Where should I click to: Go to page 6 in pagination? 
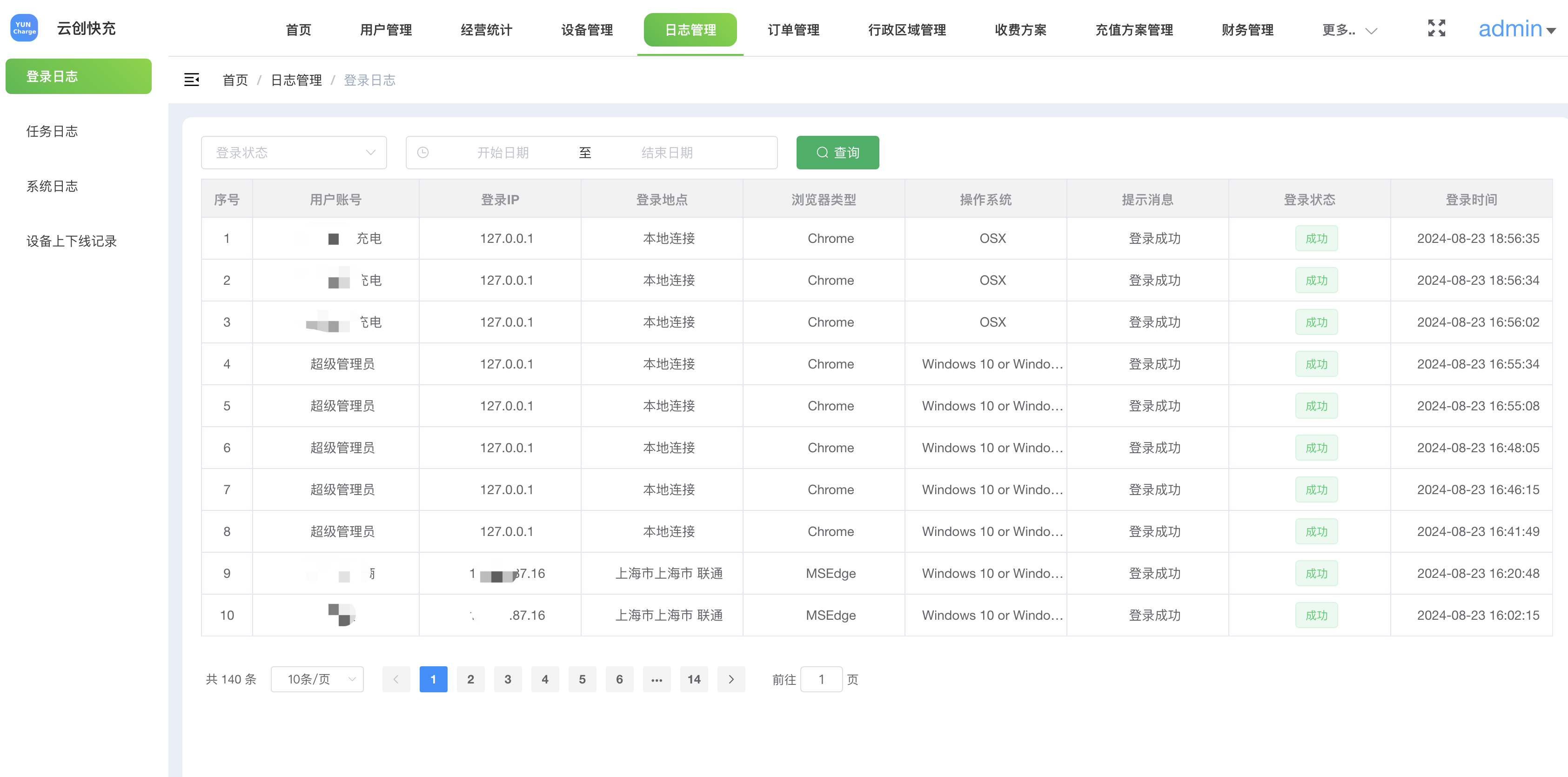[619, 679]
